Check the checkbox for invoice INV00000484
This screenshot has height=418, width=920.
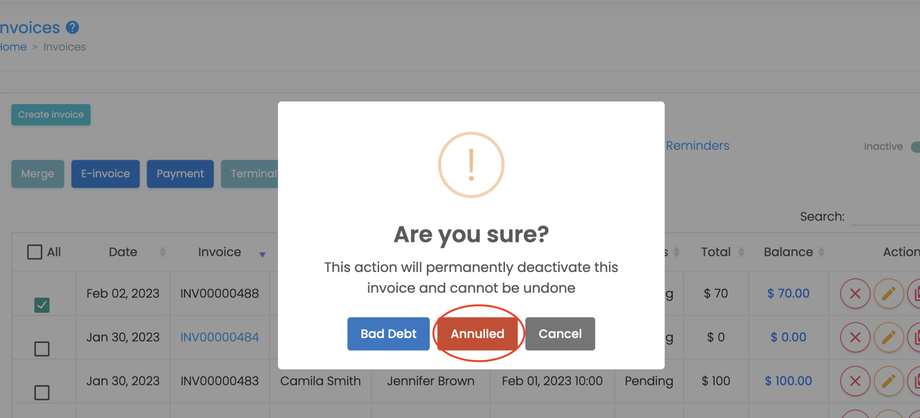(x=42, y=349)
